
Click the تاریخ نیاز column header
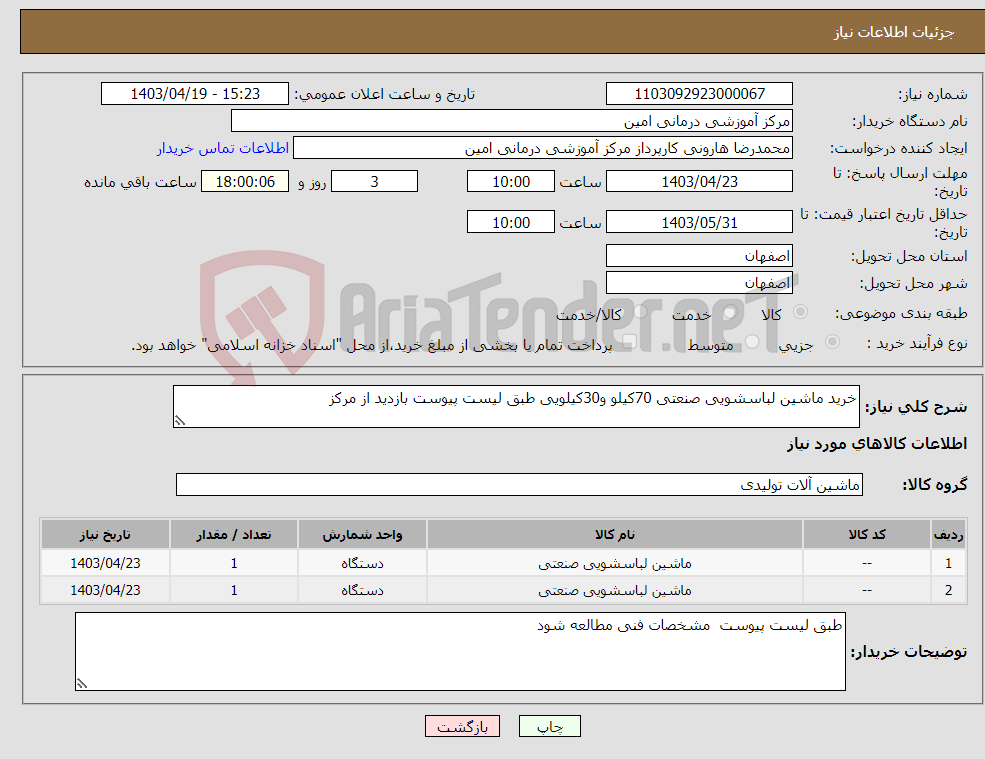pos(106,534)
